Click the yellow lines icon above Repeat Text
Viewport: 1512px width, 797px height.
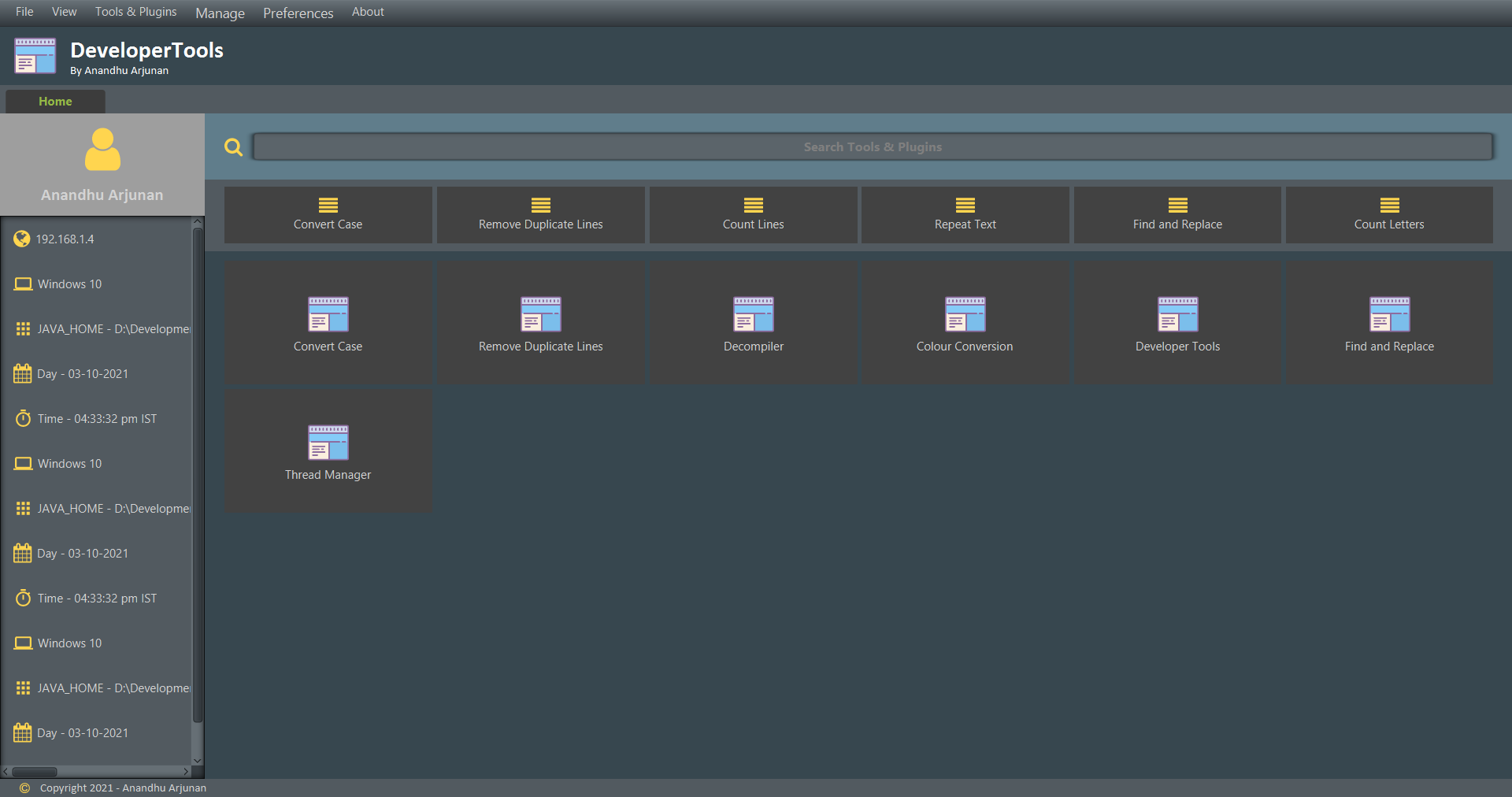pyautogui.click(x=965, y=205)
